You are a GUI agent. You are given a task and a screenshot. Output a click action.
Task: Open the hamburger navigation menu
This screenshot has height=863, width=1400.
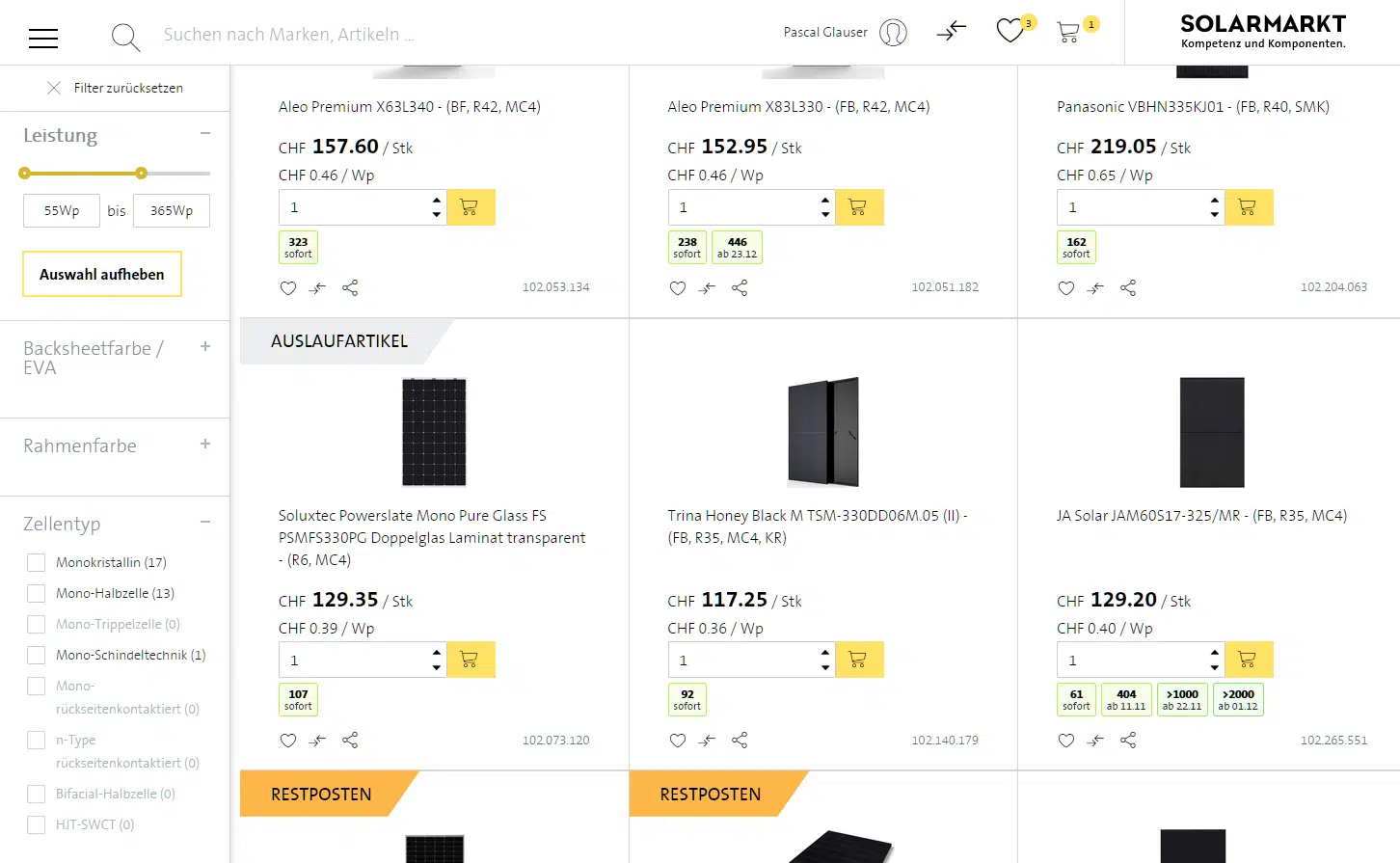tap(43, 38)
